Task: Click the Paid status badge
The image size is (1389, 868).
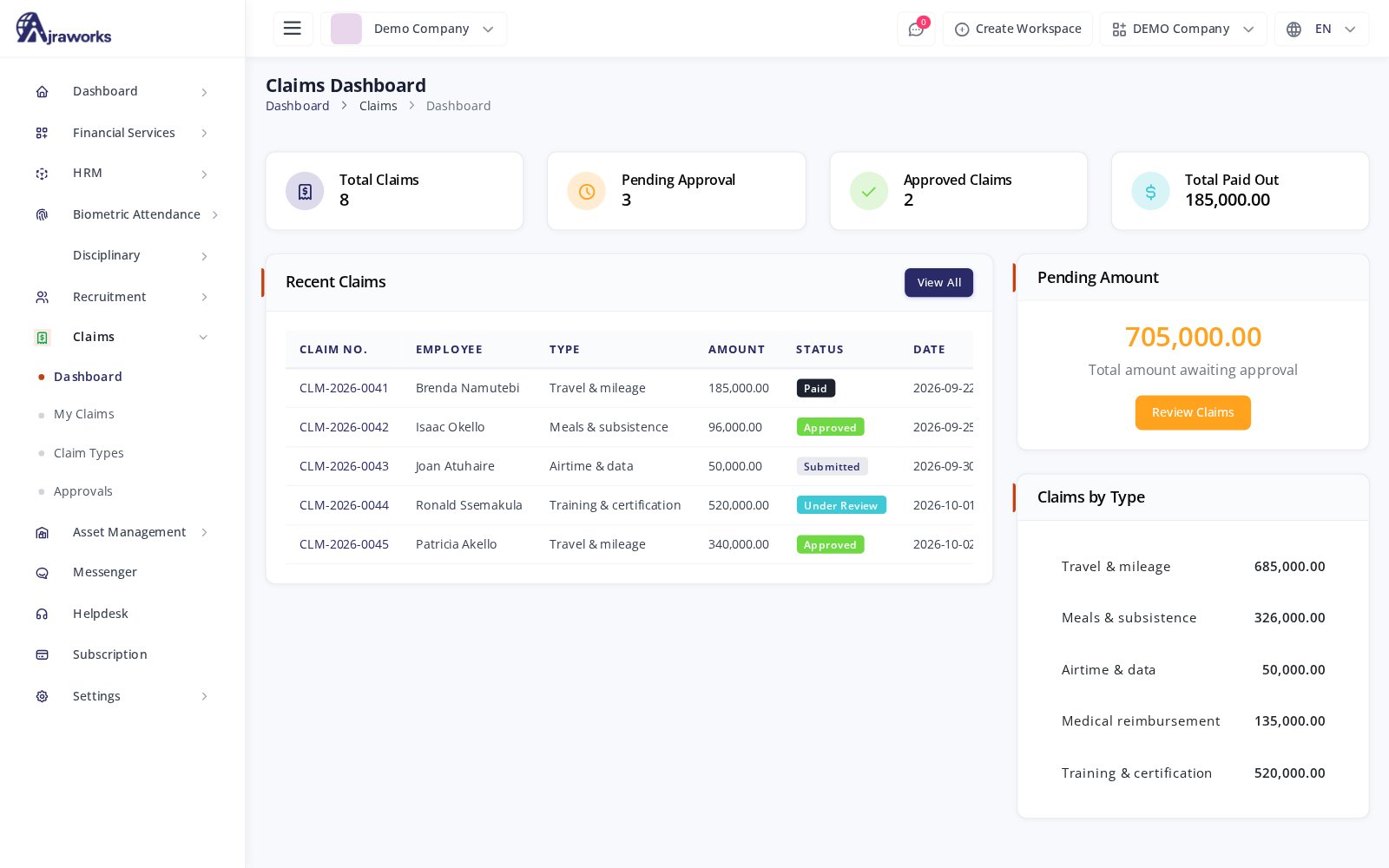Action: tap(816, 388)
